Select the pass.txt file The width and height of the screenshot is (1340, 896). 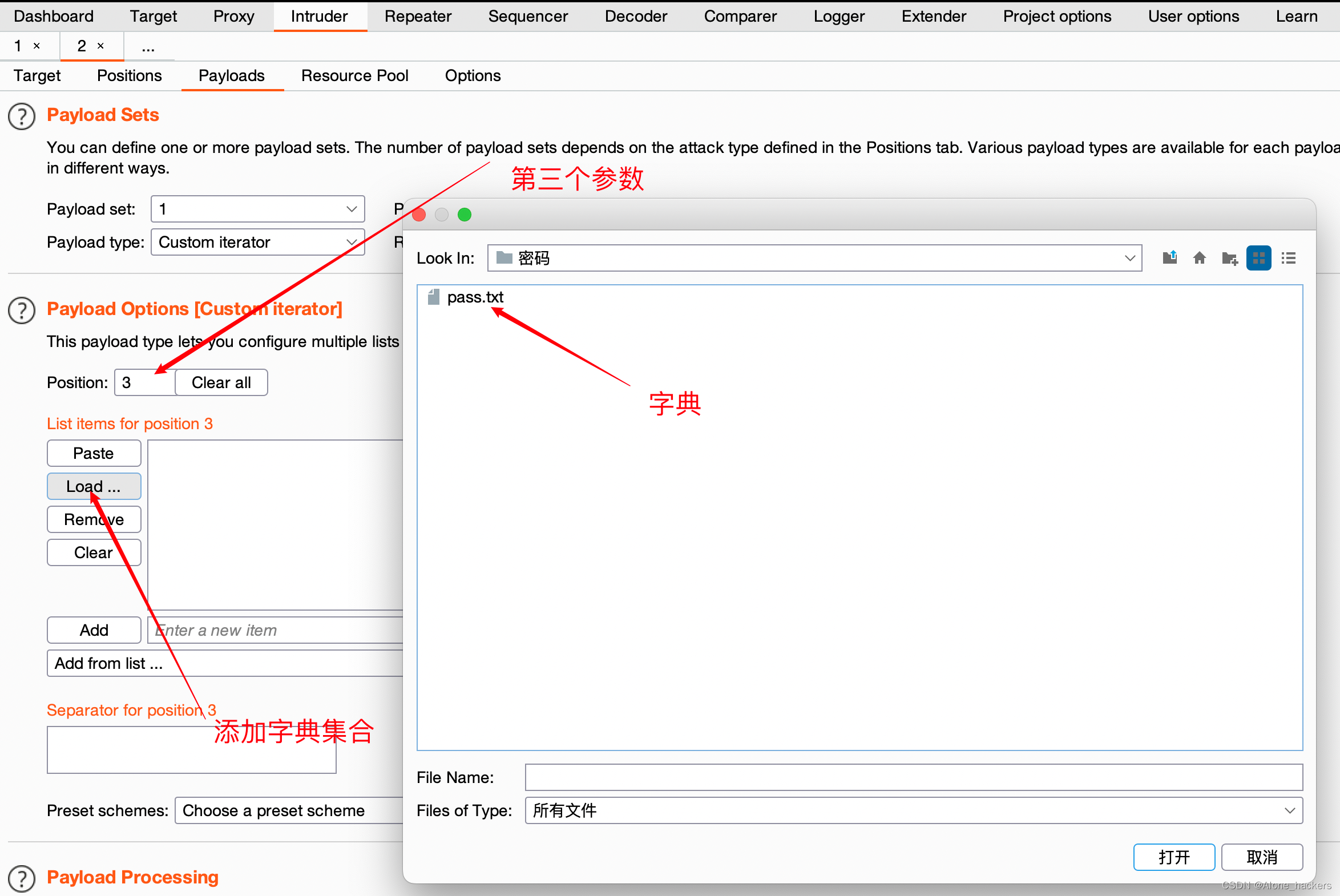click(474, 297)
